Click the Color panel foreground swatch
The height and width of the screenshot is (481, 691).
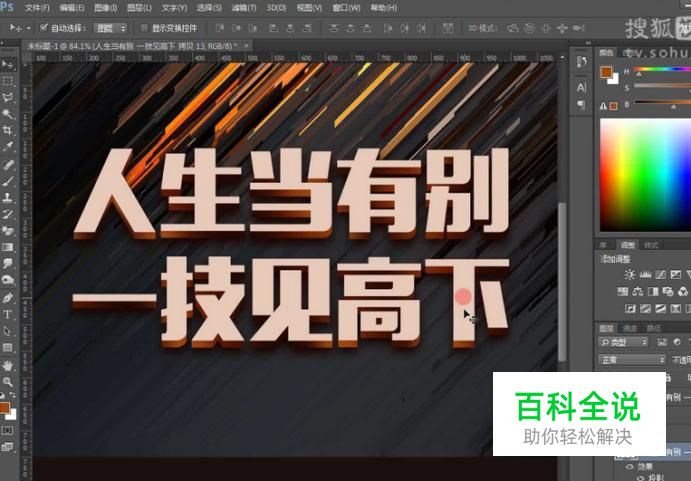606,72
